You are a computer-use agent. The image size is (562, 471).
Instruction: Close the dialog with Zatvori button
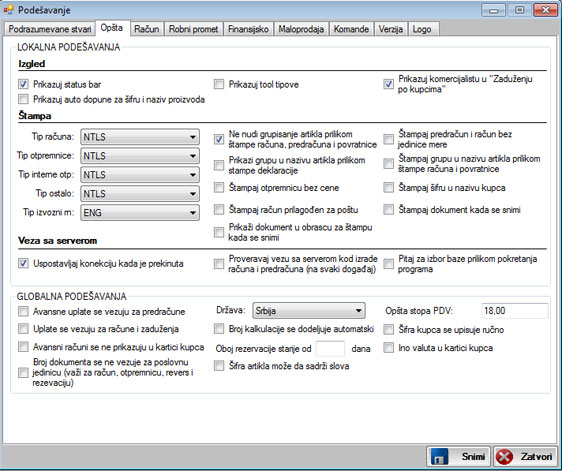pos(525,456)
